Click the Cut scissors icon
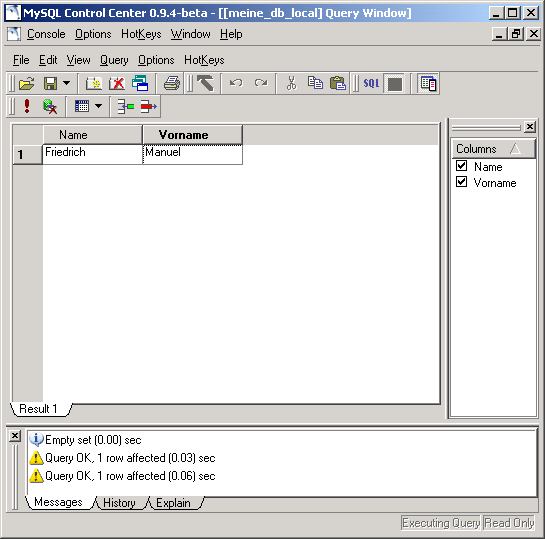The width and height of the screenshot is (545, 539). (291, 83)
